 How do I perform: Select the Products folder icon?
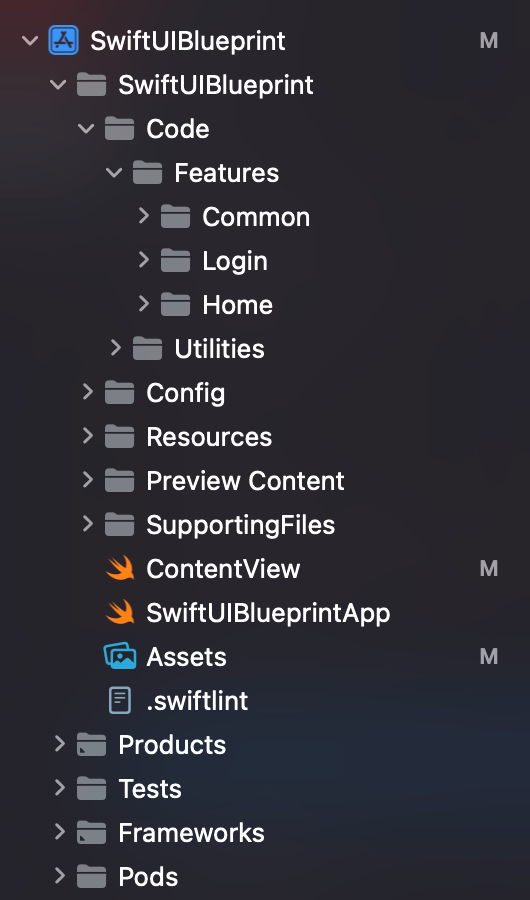(x=91, y=744)
